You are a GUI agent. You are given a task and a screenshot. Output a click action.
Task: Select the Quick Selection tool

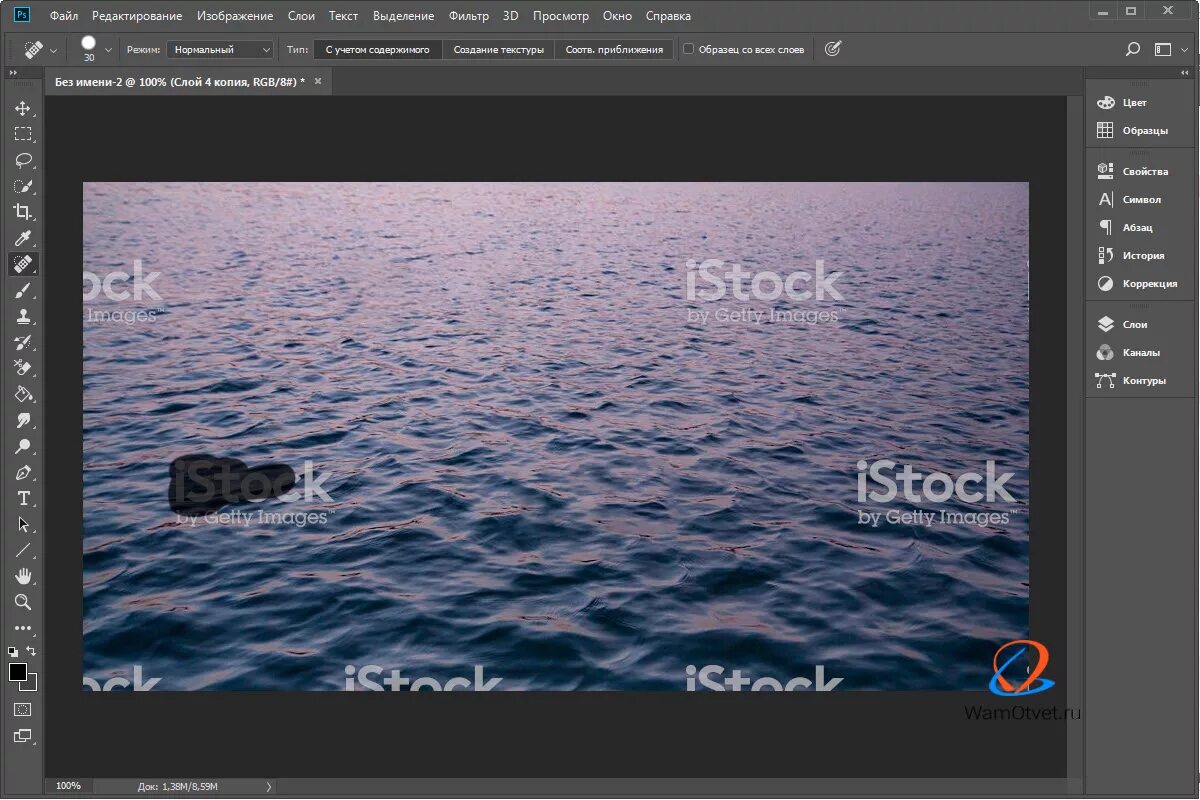click(x=23, y=186)
